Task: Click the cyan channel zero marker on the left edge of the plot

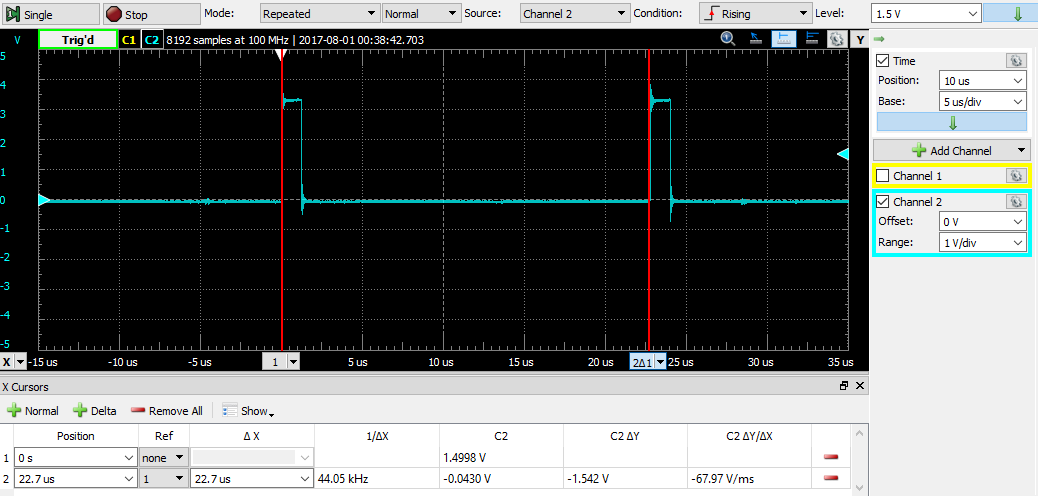Action: [44, 200]
